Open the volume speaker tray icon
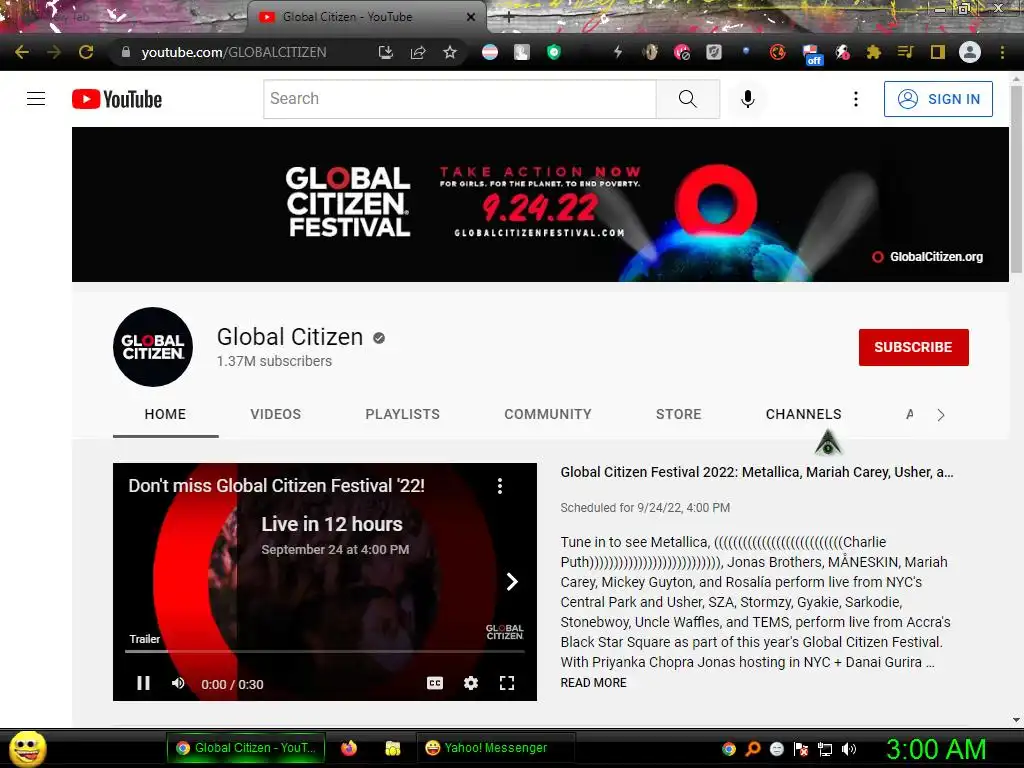1024x768 pixels. point(849,749)
